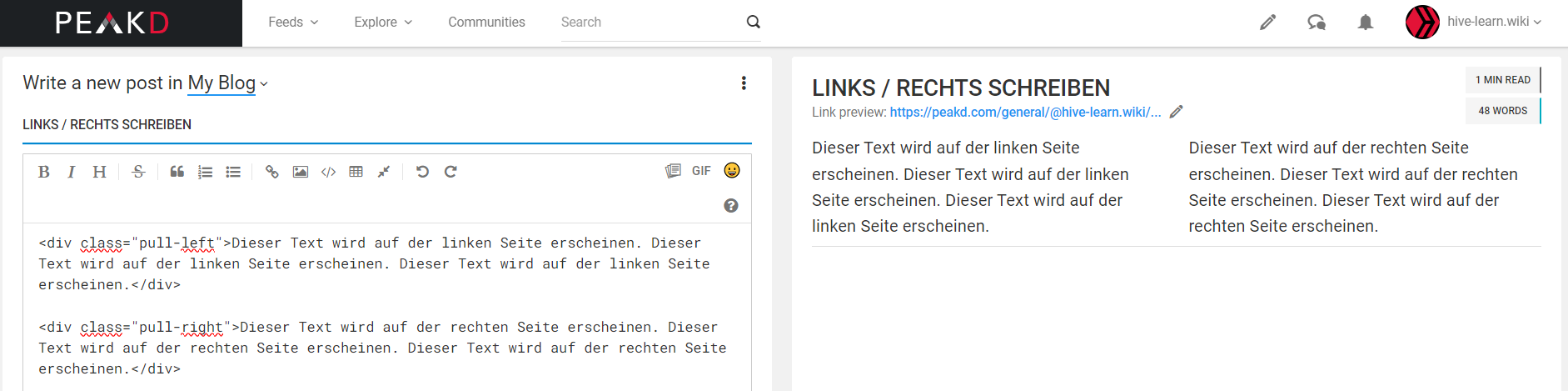Click the search magnifier icon
This screenshot has height=391, width=1568.
pos(753,22)
